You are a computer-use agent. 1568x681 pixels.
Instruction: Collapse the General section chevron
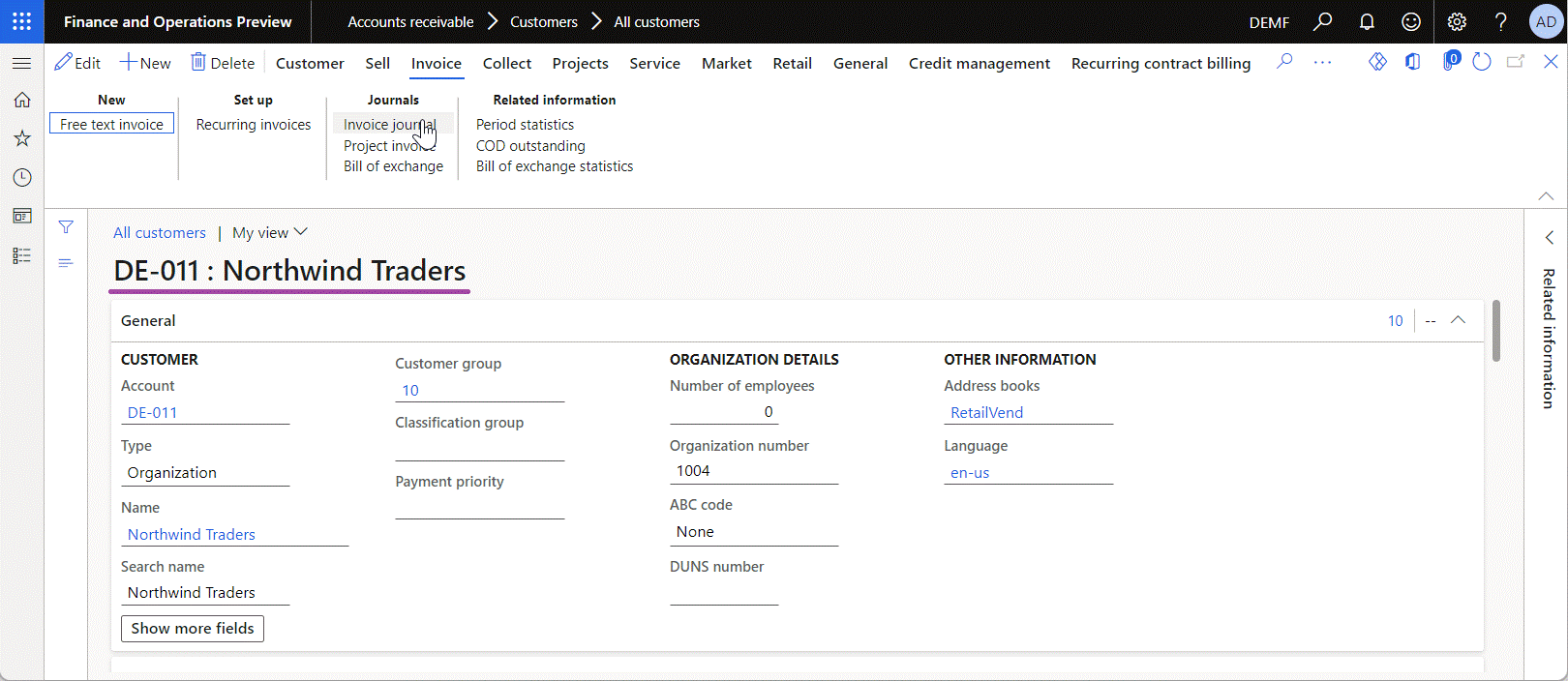click(x=1458, y=320)
